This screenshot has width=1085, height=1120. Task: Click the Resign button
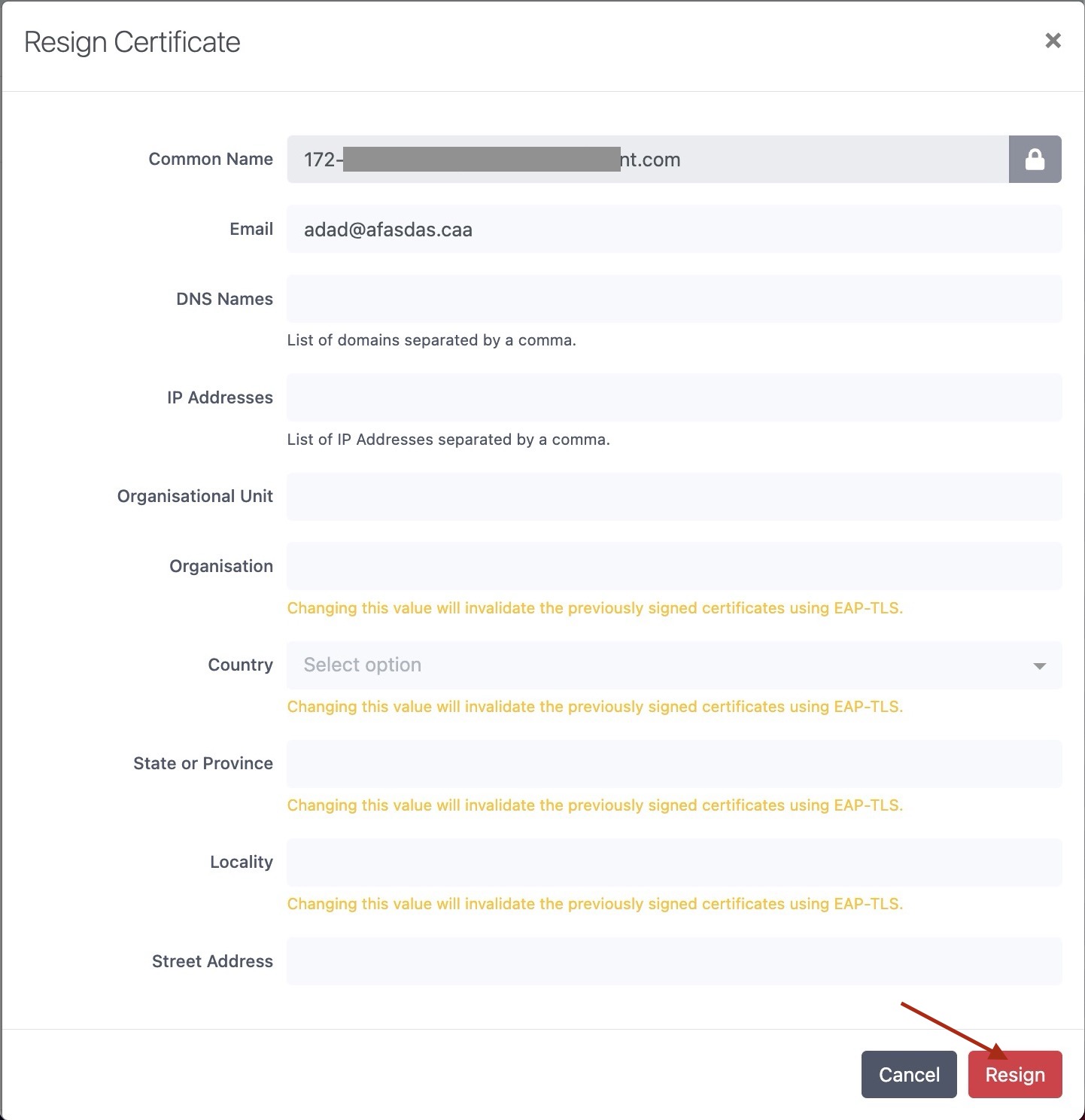point(1014,1074)
